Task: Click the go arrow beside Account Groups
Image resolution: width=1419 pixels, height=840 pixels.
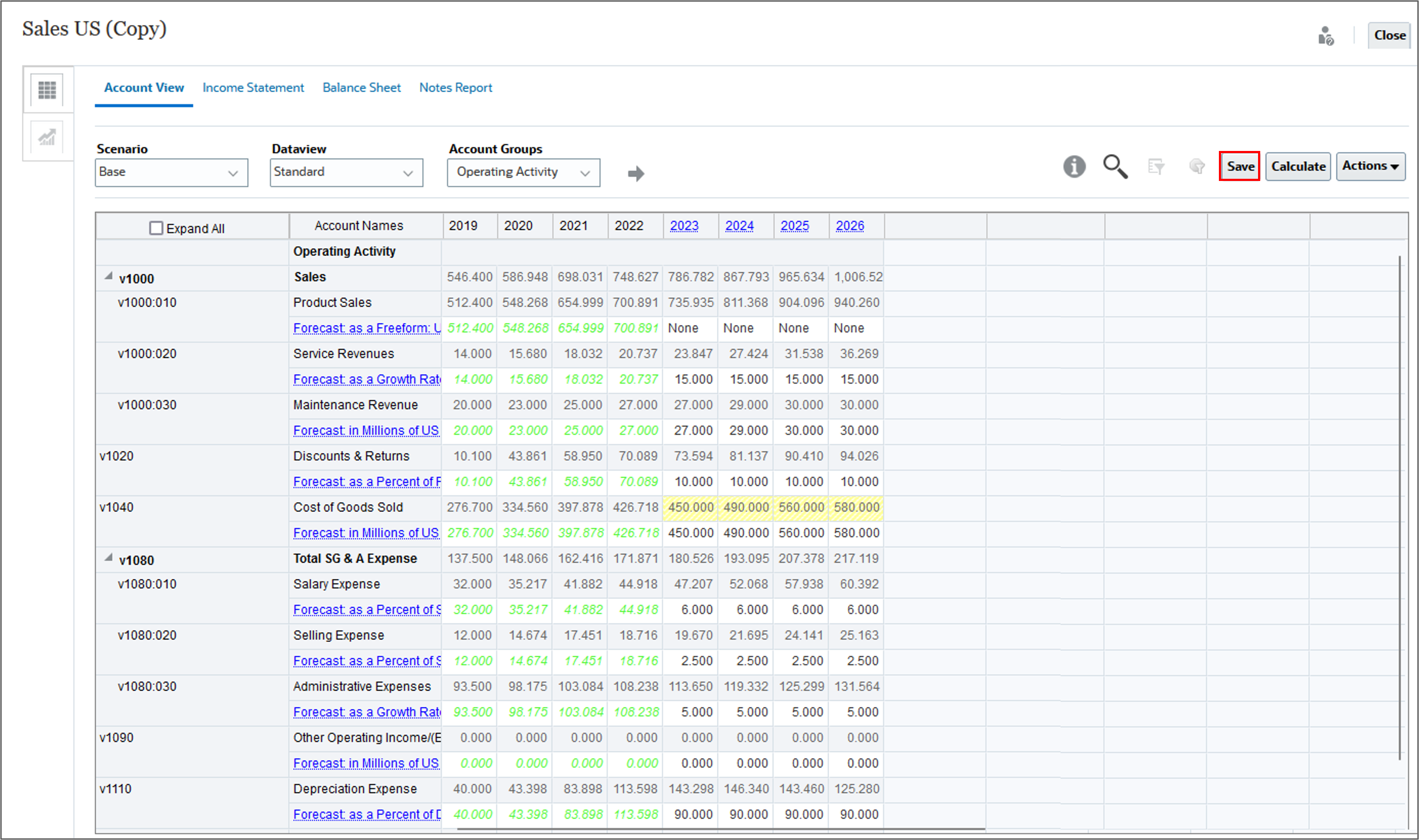Action: (x=636, y=173)
